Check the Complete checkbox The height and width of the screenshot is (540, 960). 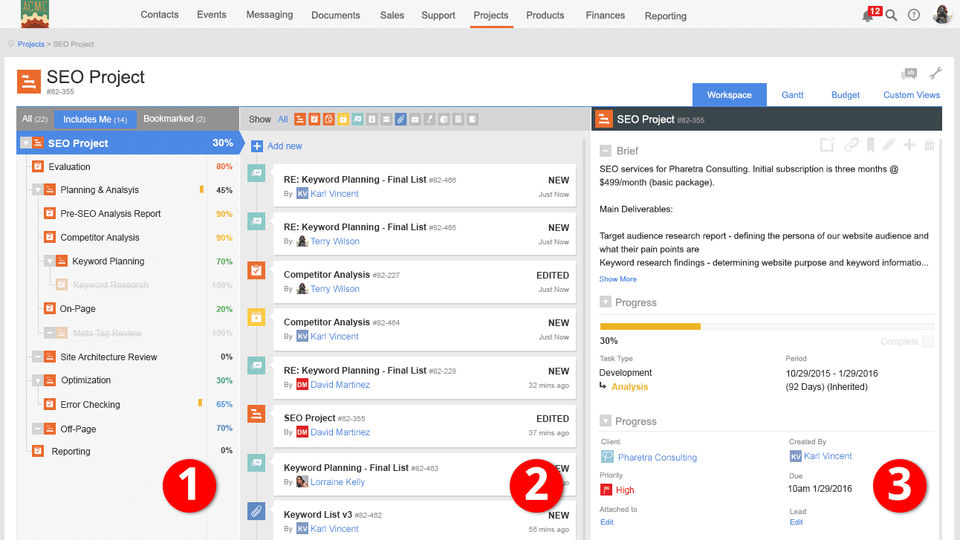coord(928,342)
